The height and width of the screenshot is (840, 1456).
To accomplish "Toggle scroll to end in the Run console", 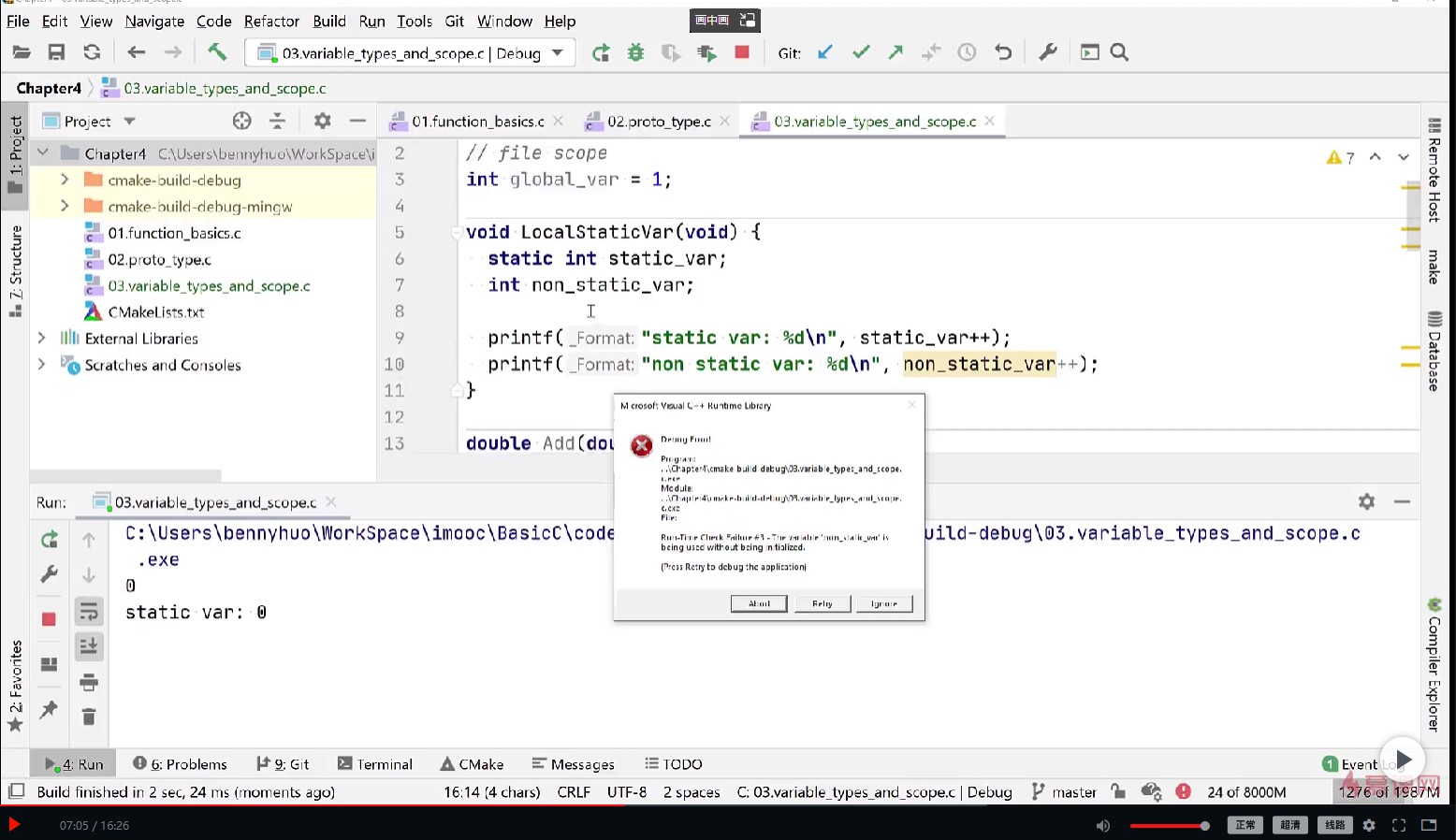I will point(89,646).
